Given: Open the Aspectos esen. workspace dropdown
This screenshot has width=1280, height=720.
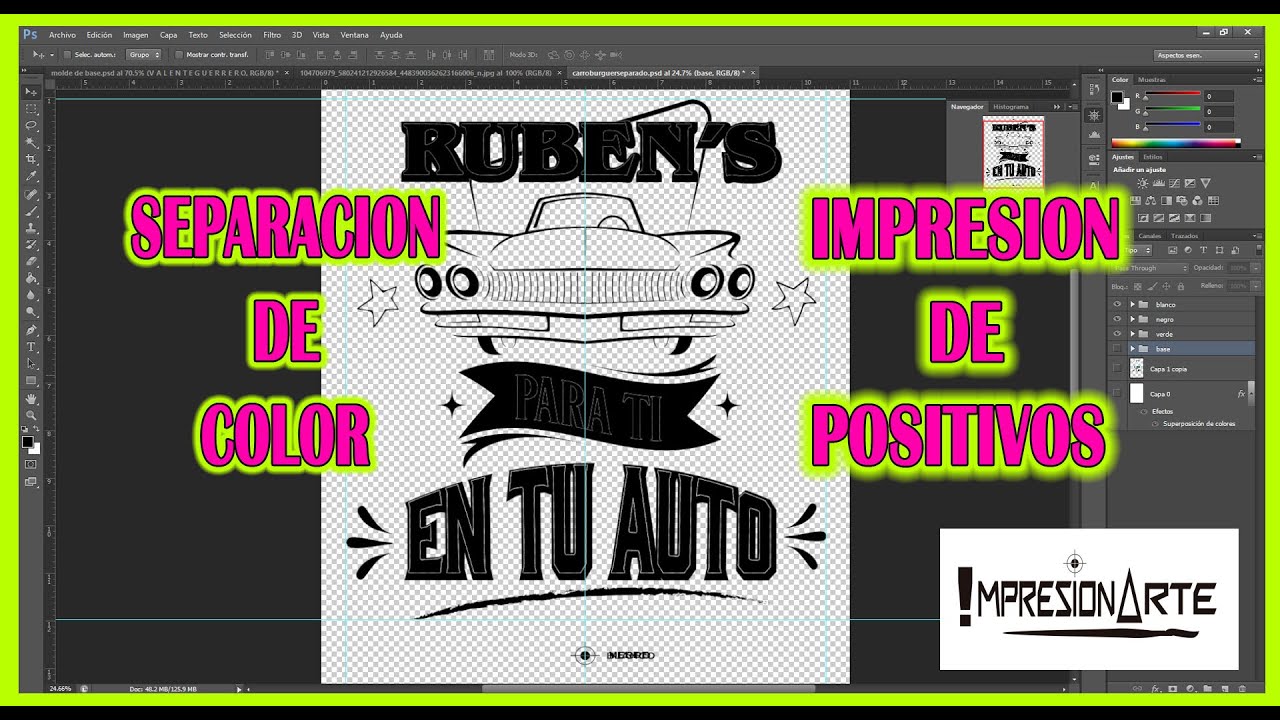Looking at the screenshot, I should point(1207,55).
